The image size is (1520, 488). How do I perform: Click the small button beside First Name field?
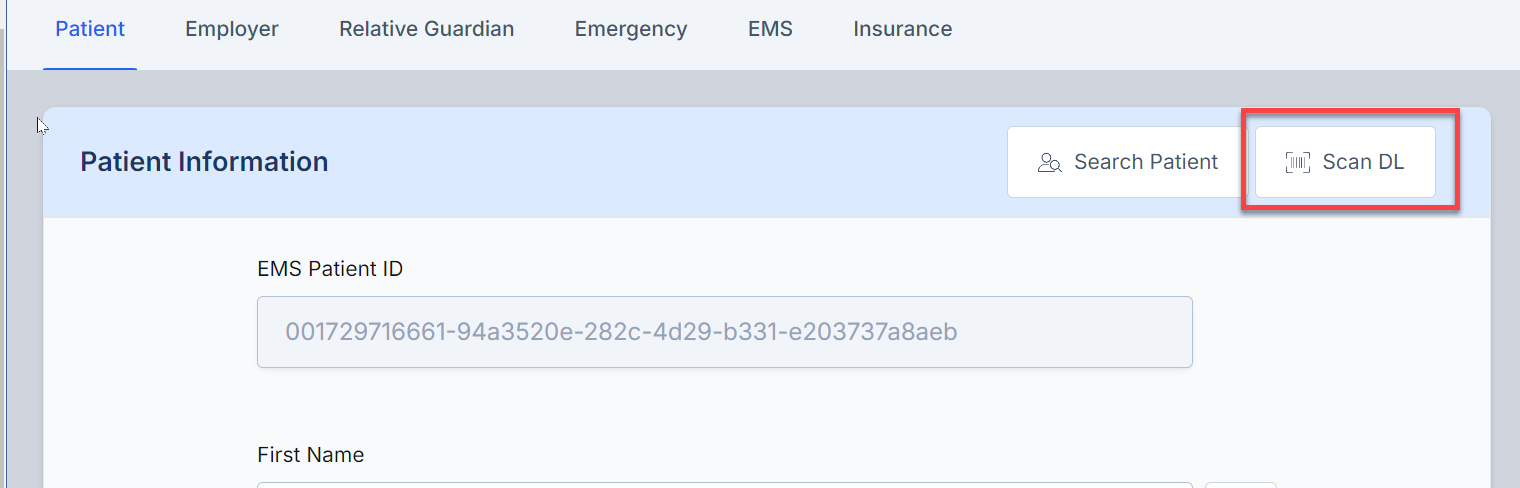tap(1240, 485)
